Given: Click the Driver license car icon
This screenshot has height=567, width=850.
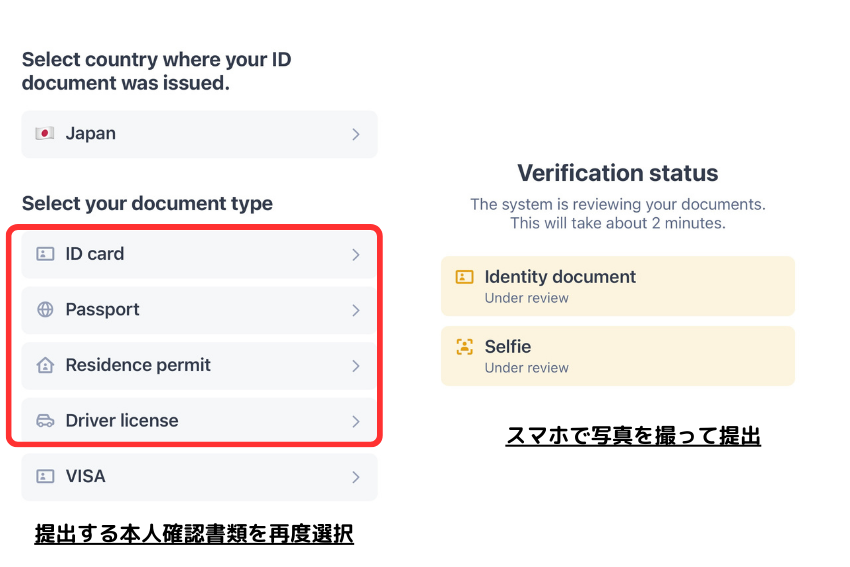Looking at the screenshot, I should point(44,421).
